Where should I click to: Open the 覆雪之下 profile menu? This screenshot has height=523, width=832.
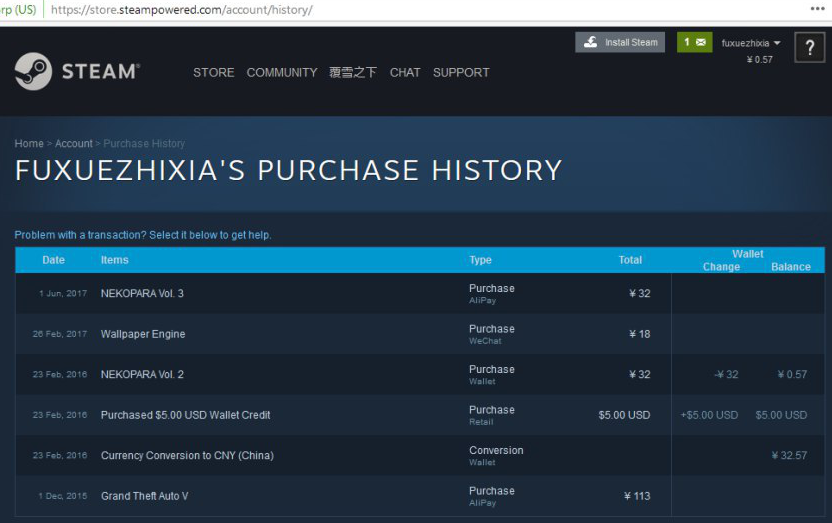[x=353, y=72]
